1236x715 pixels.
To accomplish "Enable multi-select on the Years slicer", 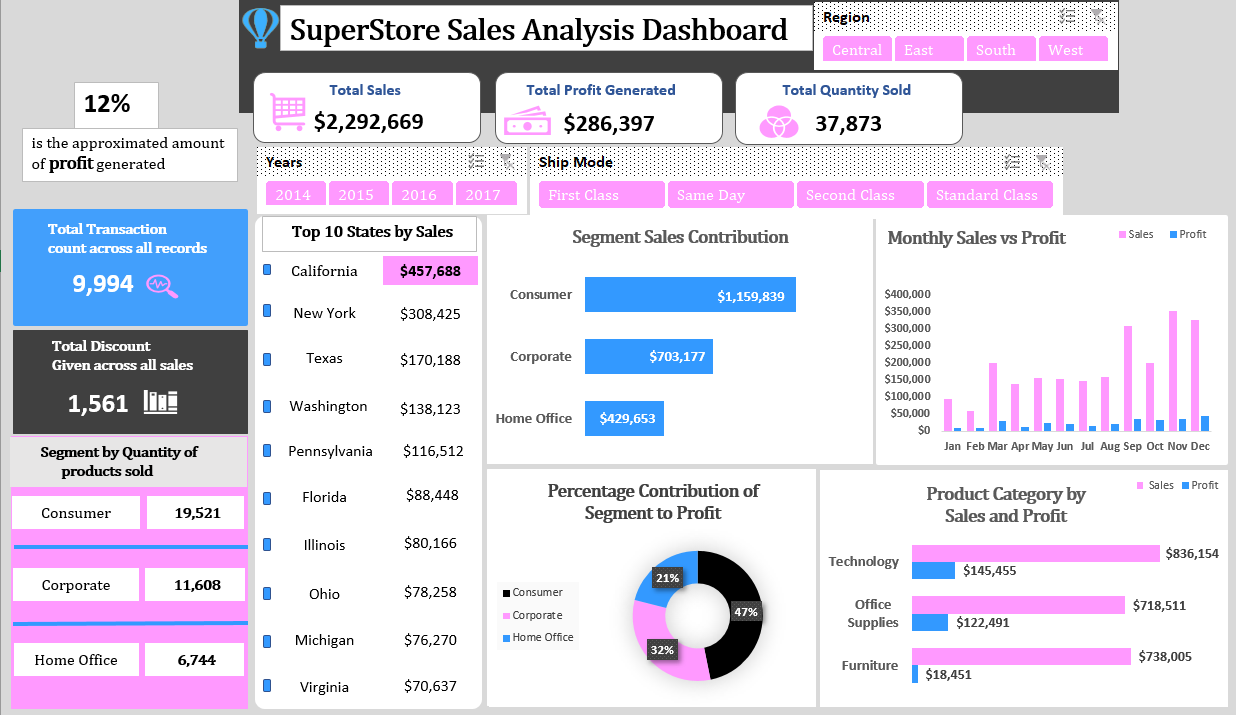I will (x=477, y=162).
